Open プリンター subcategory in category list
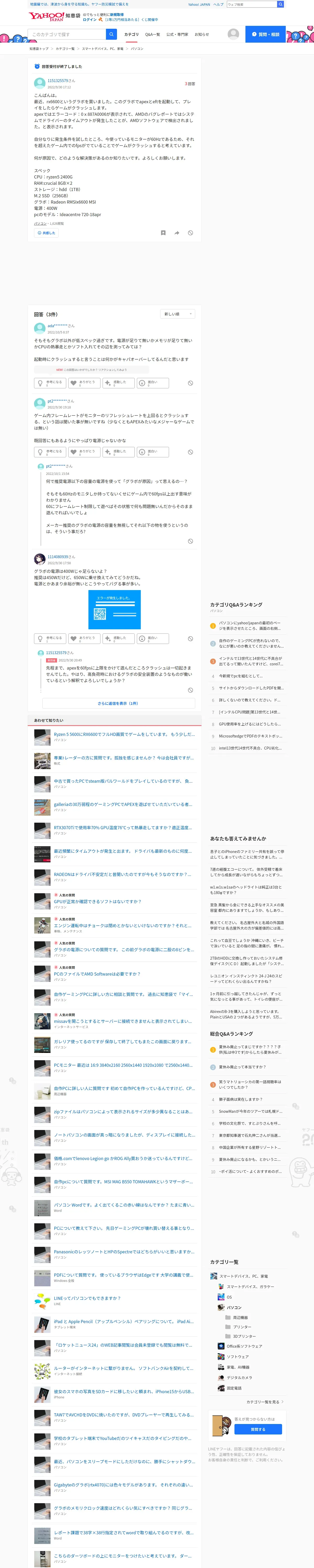 tap(242, 1327)
